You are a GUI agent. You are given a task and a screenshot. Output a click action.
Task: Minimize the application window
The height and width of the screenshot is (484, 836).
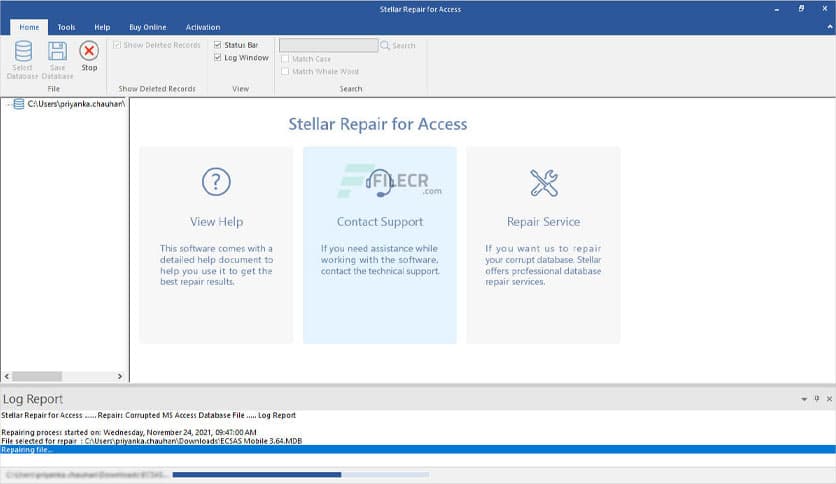pos(777,9)
